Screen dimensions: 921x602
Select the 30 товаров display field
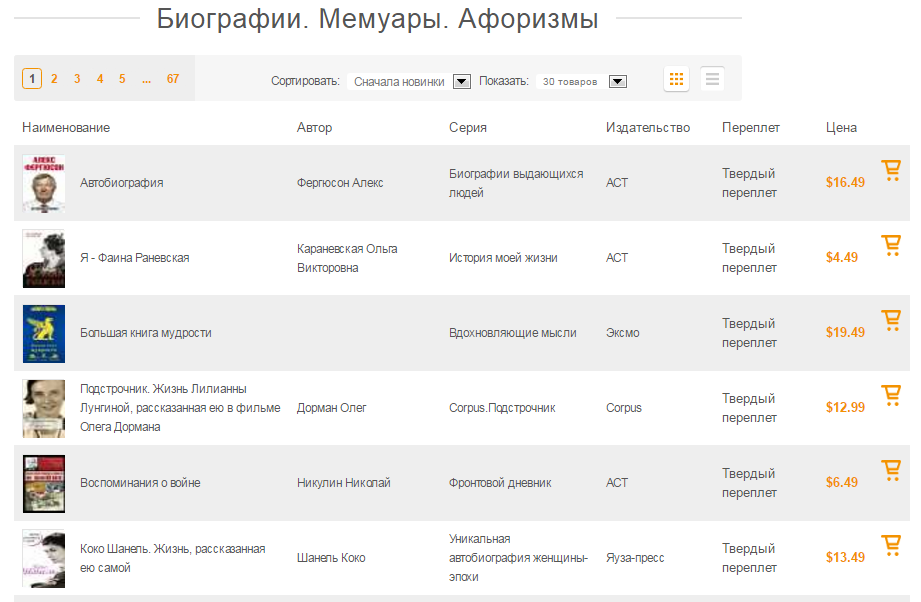click(x=581, y=82)
